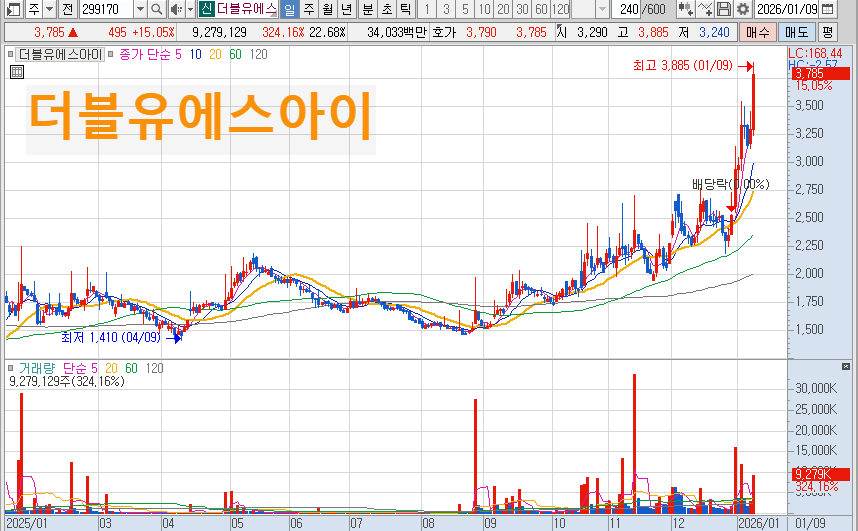
Task: Choose the 20 interval button
Action: [x=503, y=9]
